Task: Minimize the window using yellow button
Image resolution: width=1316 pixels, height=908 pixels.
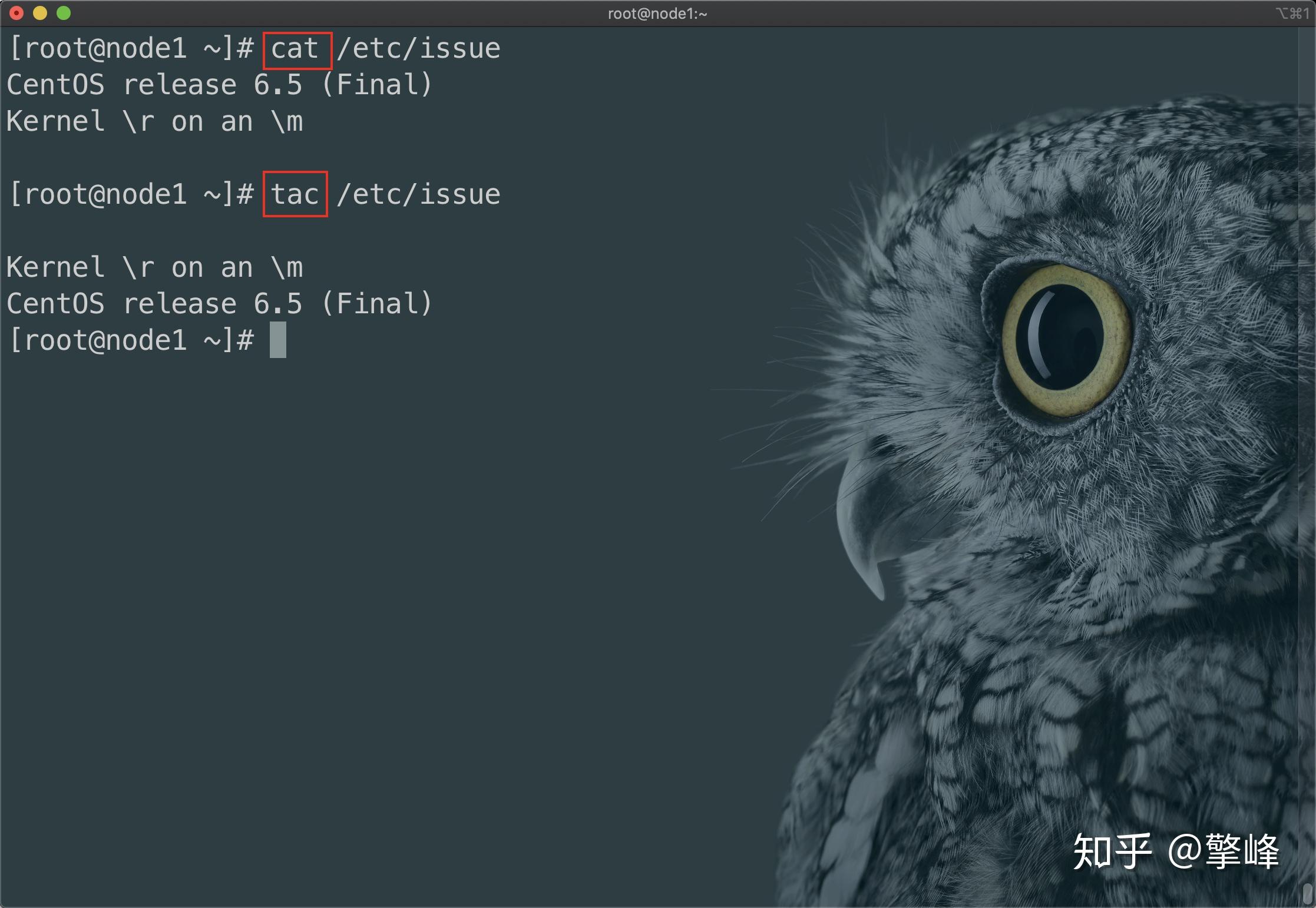Action: (40, 13)
